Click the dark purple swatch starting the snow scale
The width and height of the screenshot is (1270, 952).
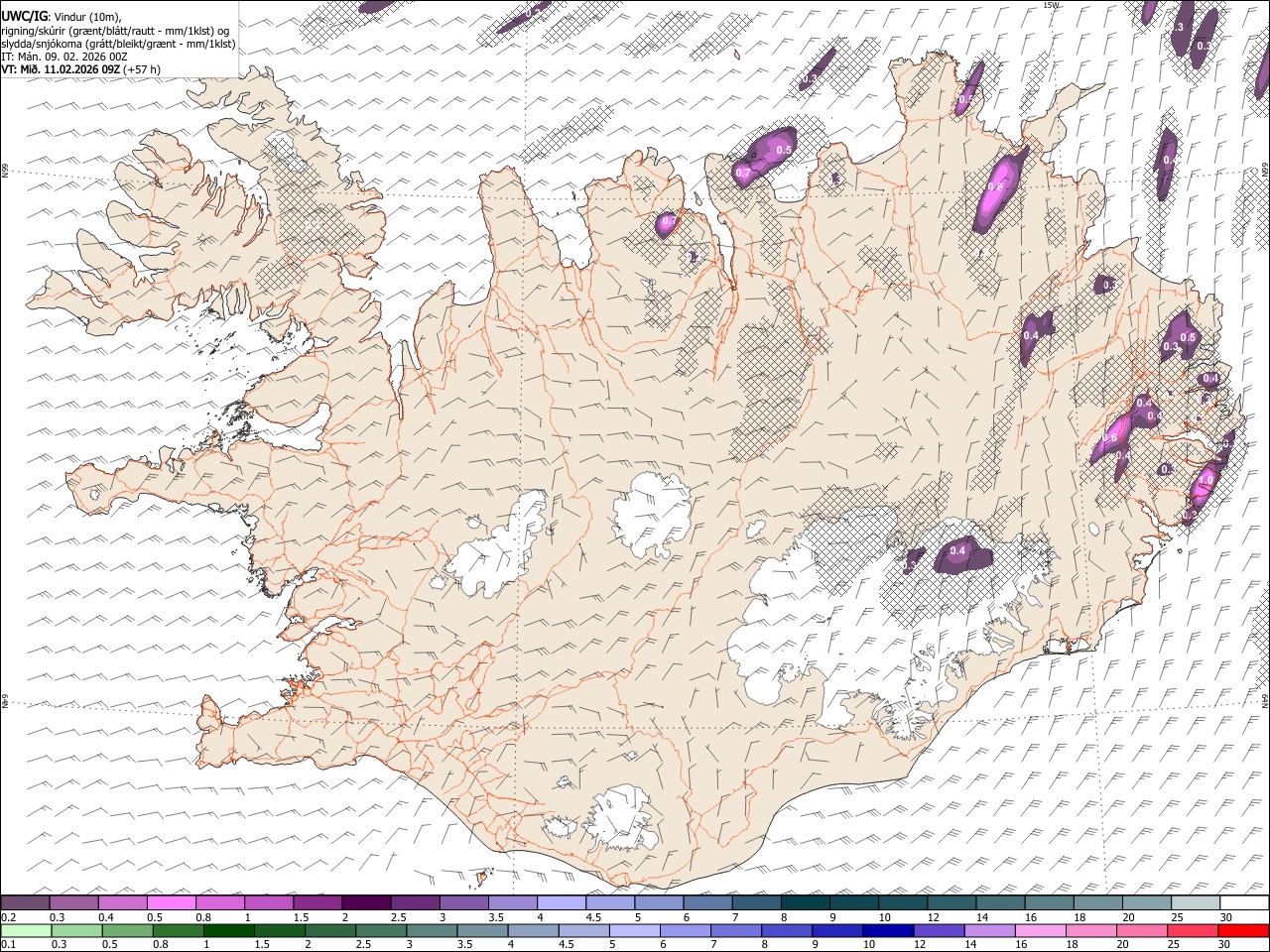click(25, 903)
